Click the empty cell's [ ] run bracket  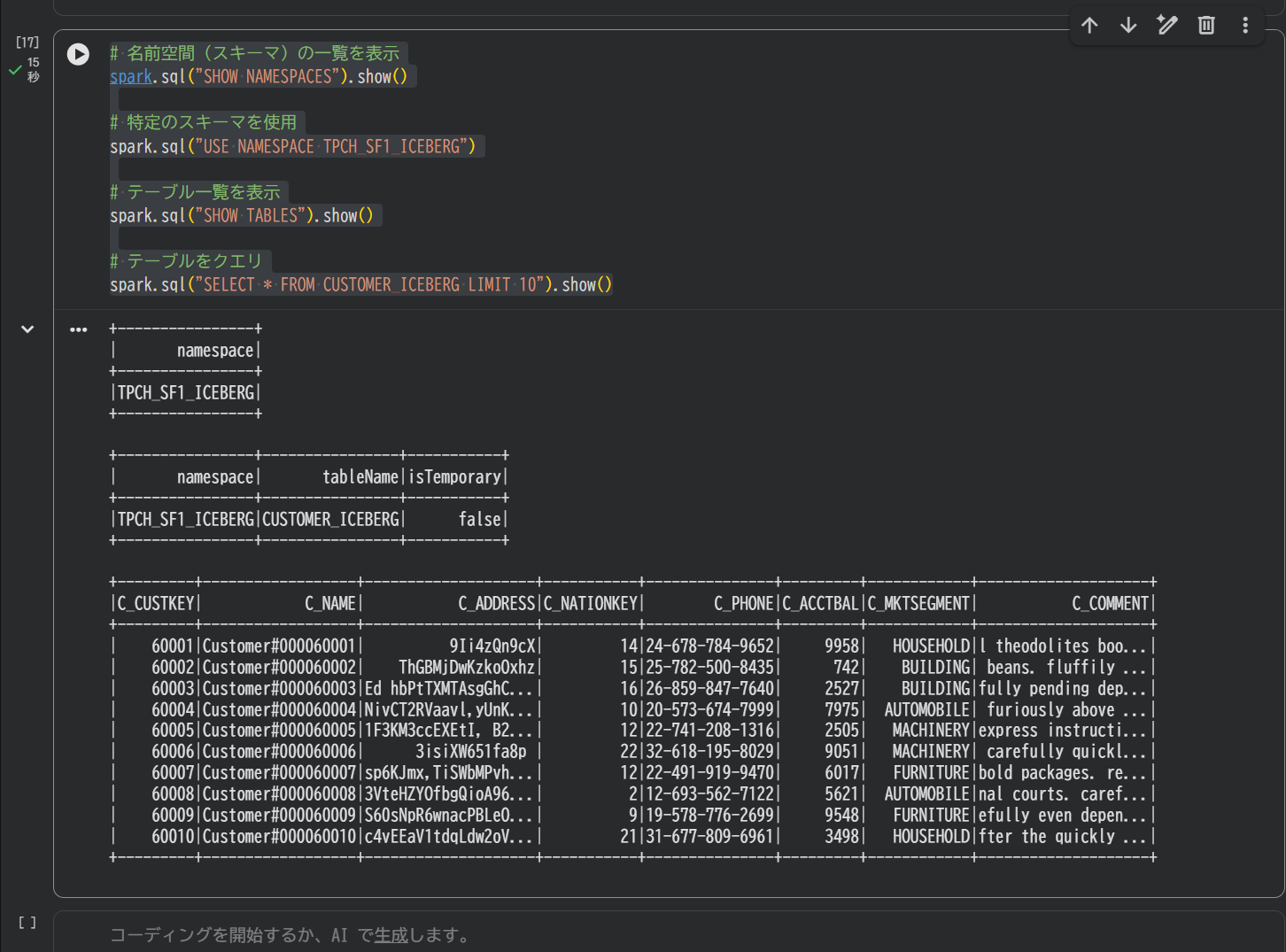coord(27,923)
